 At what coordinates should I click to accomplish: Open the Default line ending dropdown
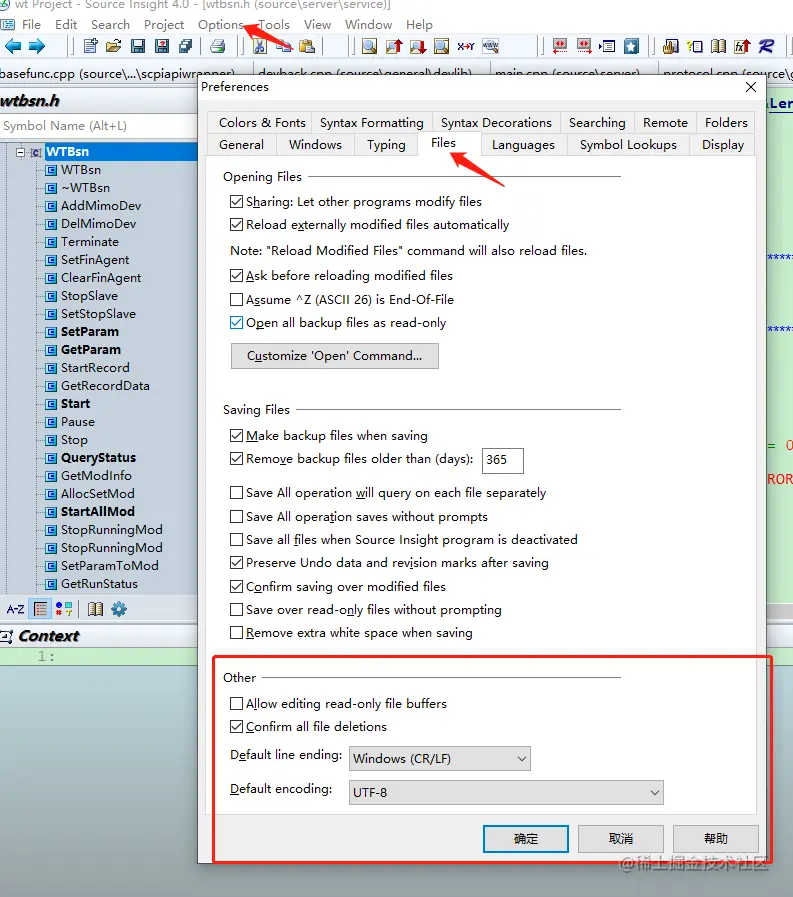point(439,759)
